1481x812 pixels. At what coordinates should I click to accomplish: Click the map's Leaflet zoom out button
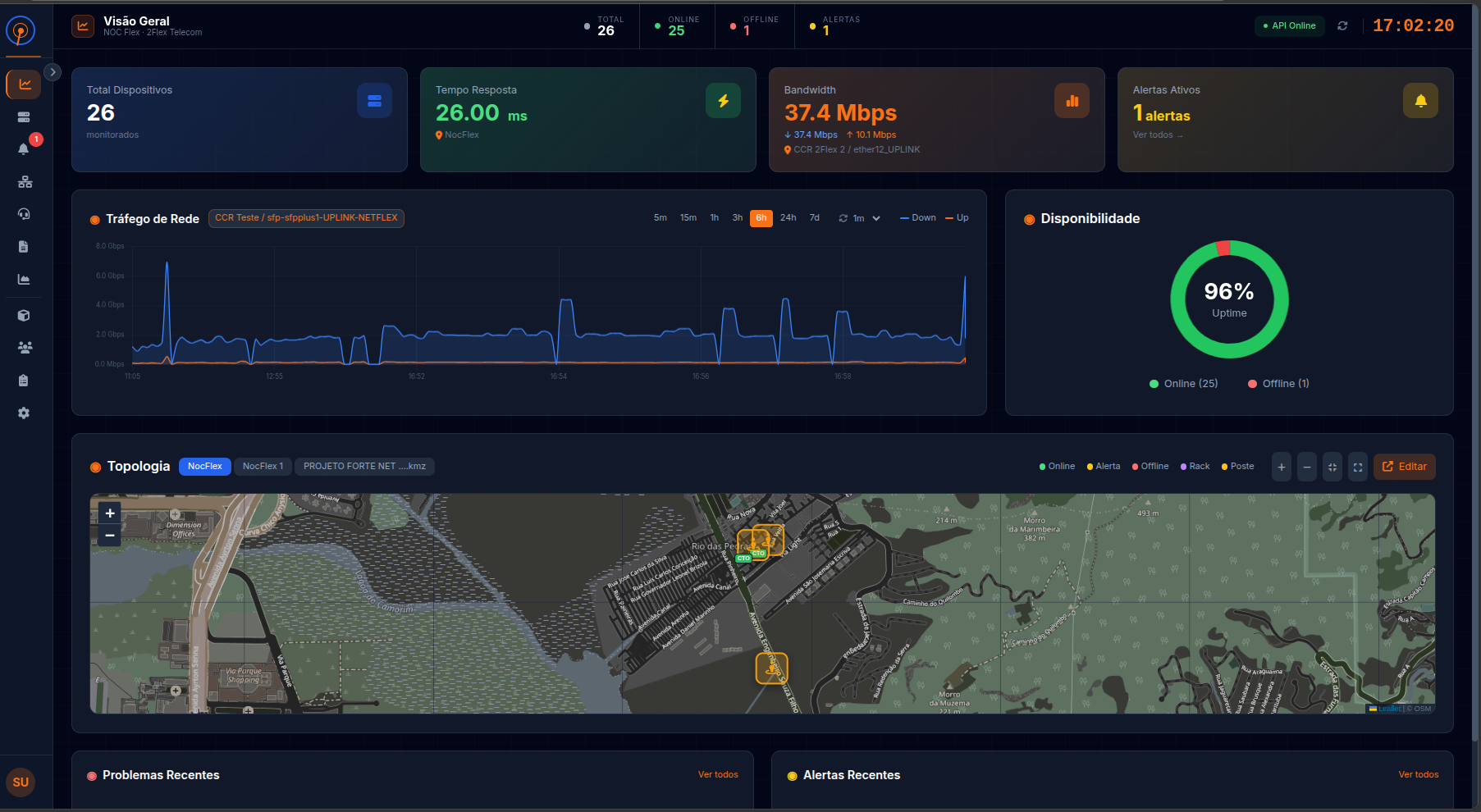click(x=110, y=536)
